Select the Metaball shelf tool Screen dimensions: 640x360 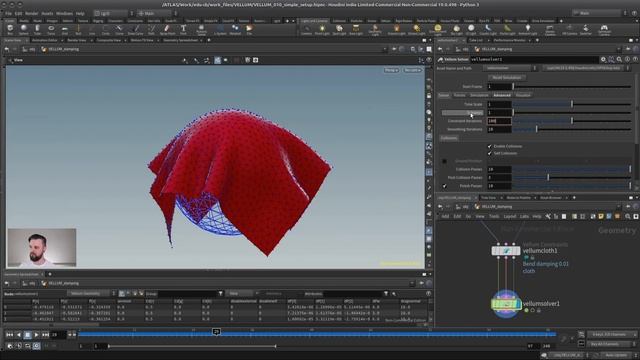pos(235,29)
